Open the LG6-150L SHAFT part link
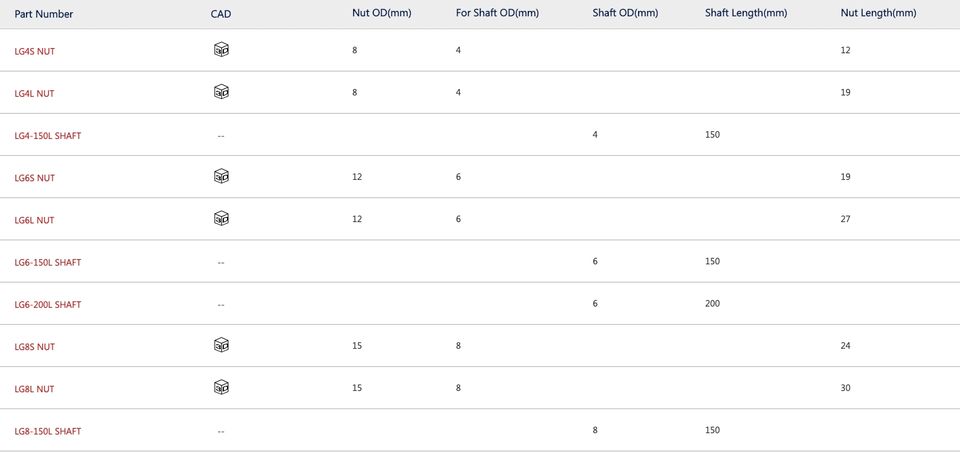Viewport: 960px width, 452px height. coord(48,263)
